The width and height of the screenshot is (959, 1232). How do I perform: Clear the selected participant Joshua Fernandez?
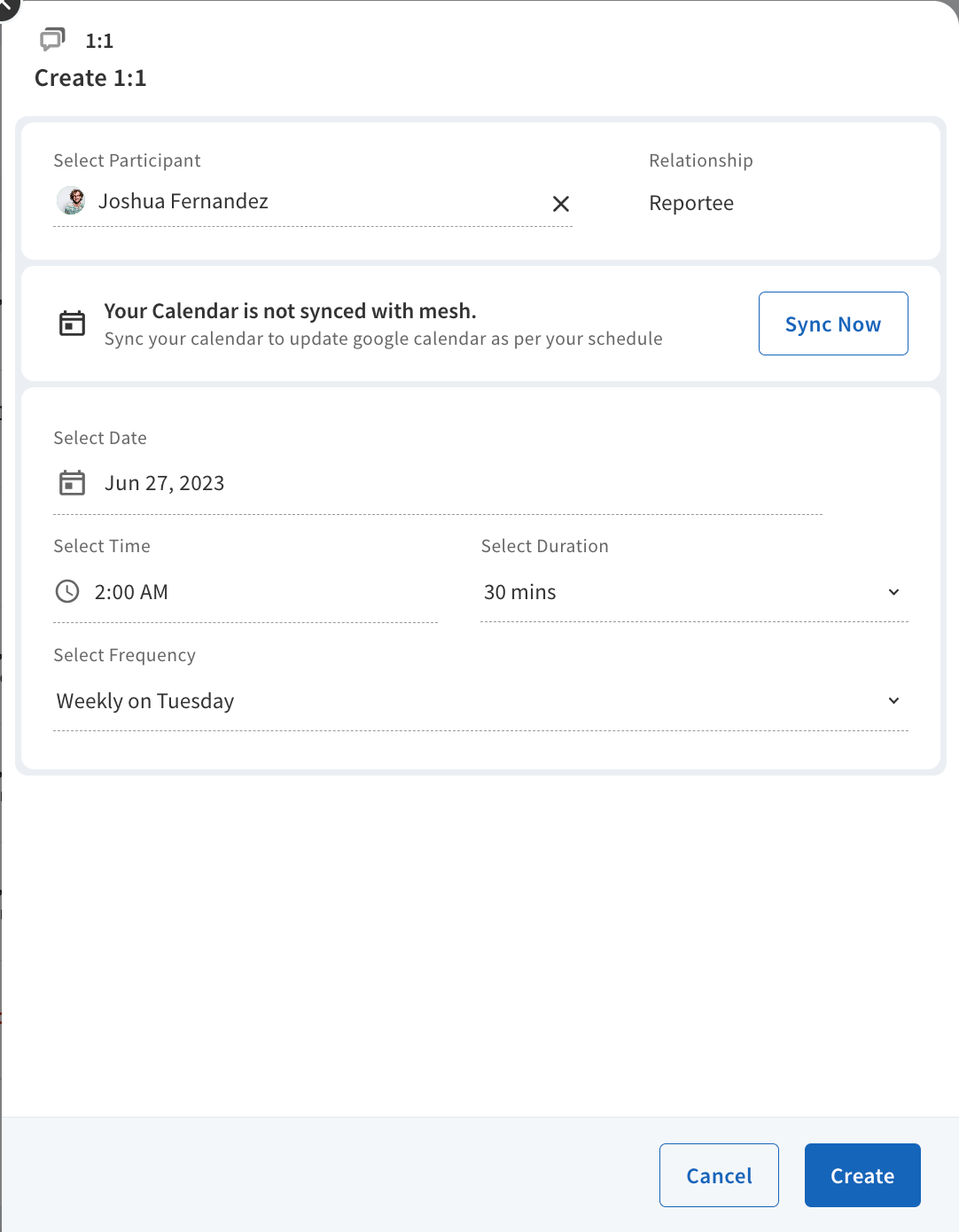(561, 204)
